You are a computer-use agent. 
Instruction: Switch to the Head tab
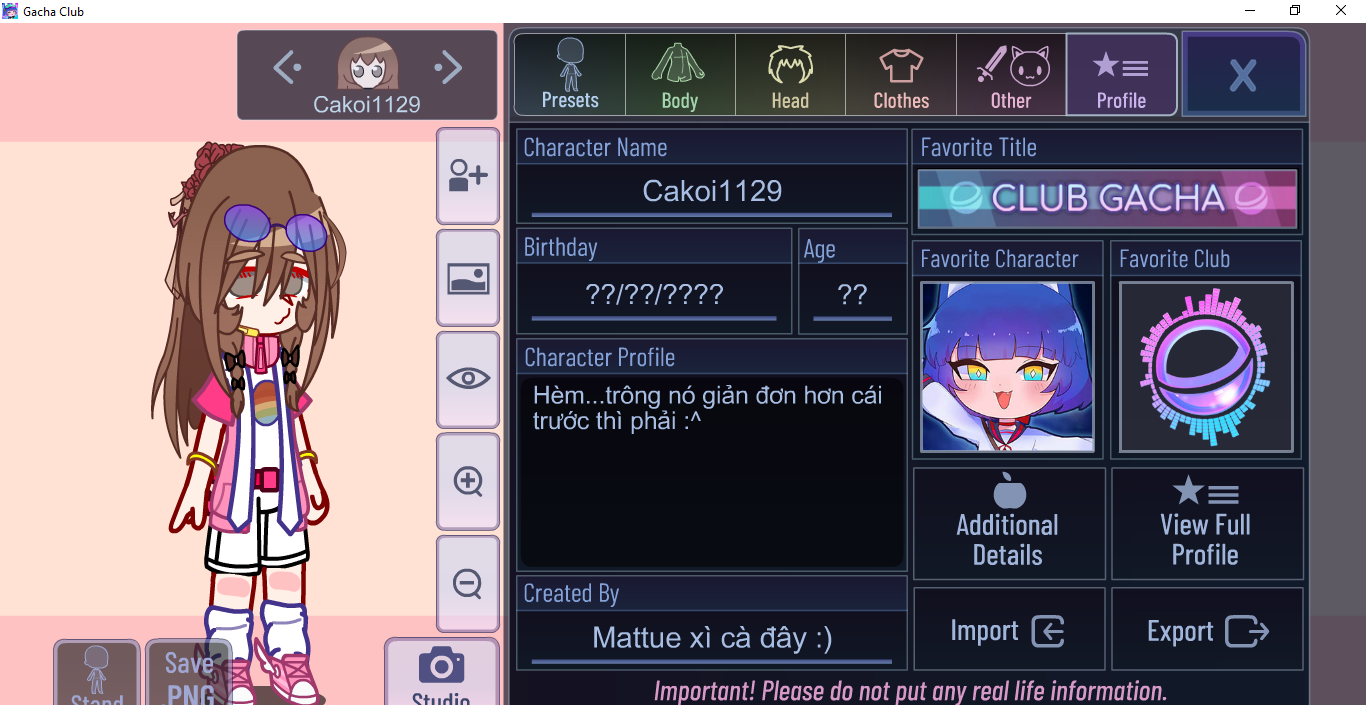(790, 75)
